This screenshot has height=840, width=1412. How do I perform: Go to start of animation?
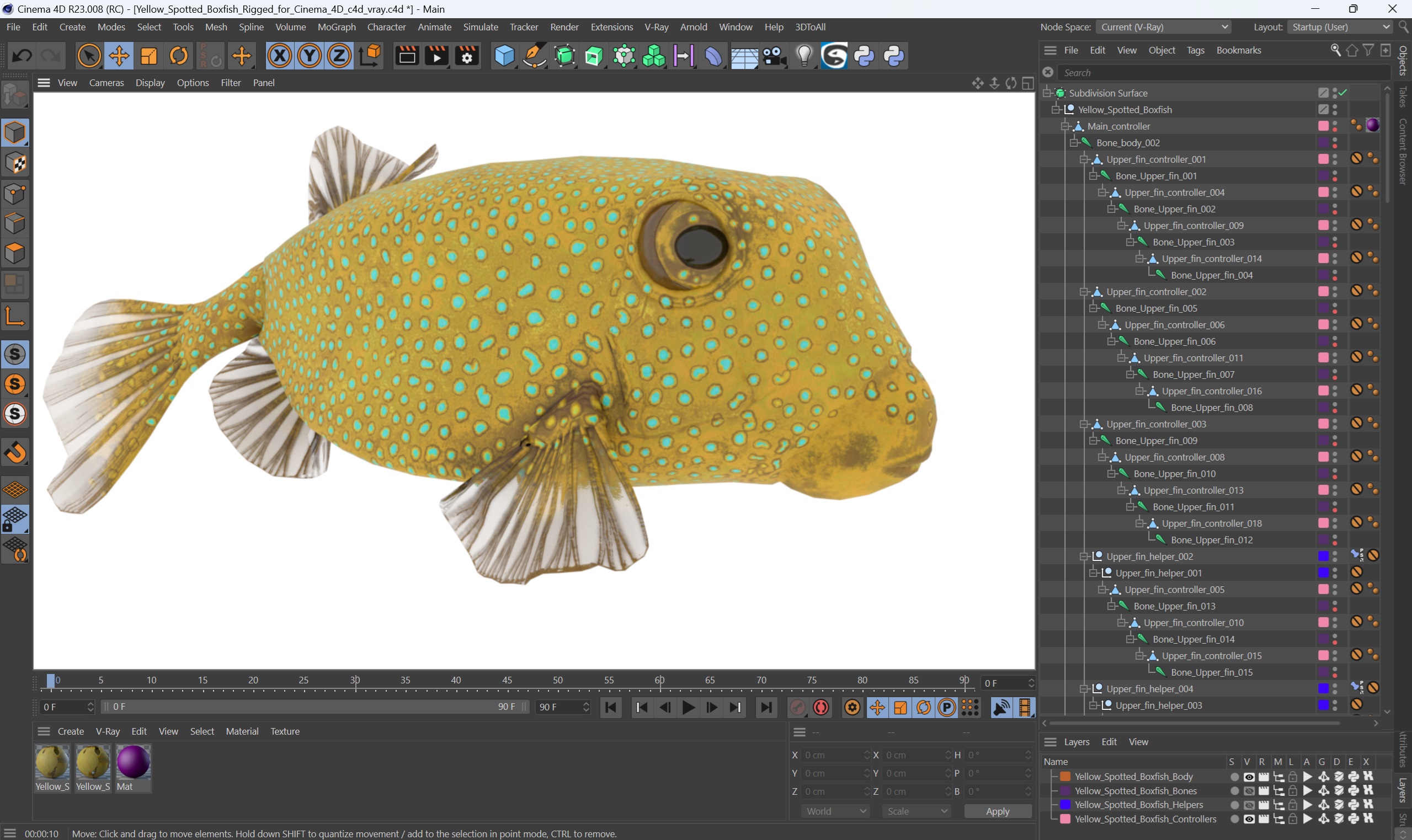point(611,707)
